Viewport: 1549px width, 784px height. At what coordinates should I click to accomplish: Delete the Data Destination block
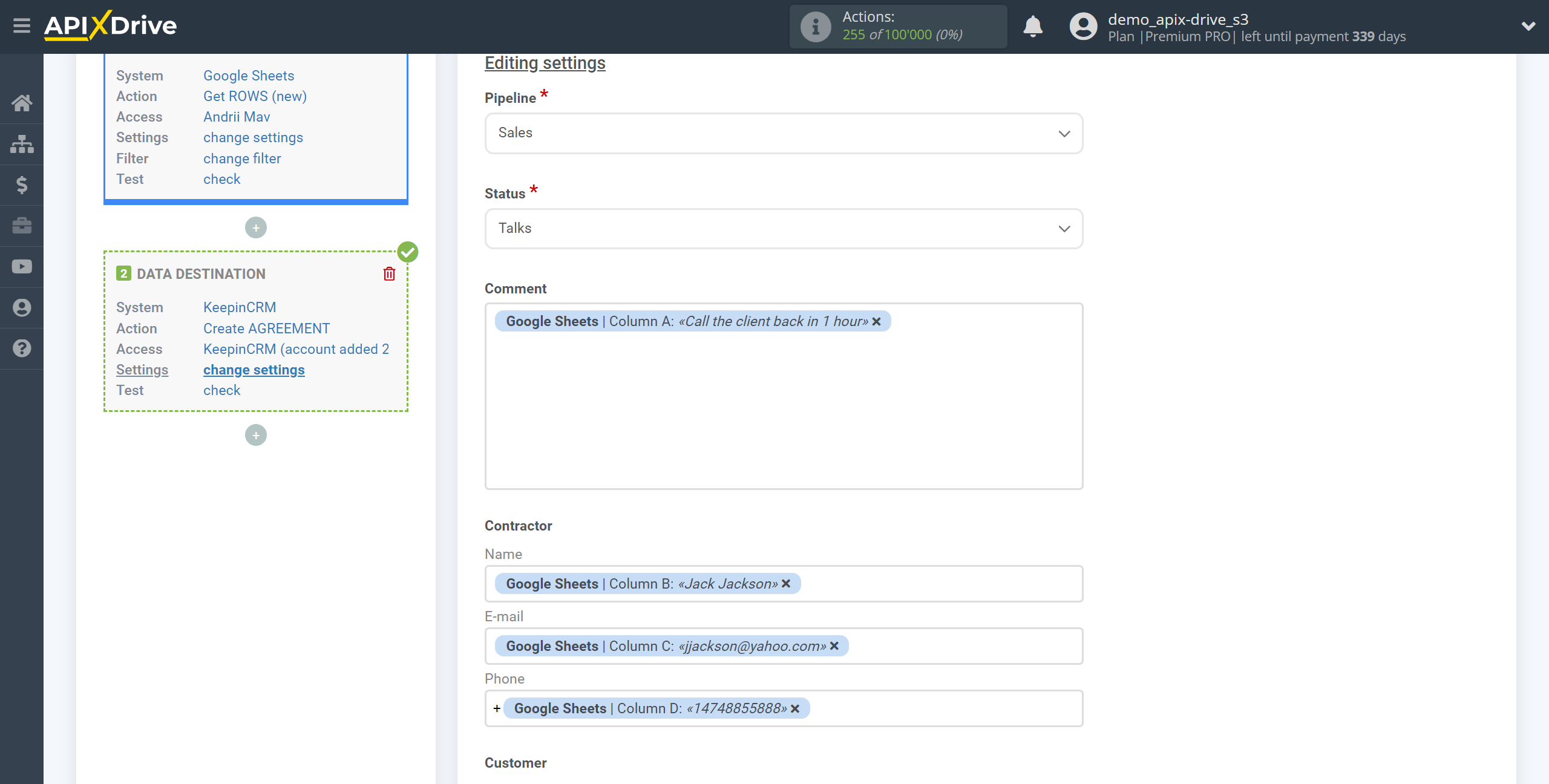click(389, 274)
